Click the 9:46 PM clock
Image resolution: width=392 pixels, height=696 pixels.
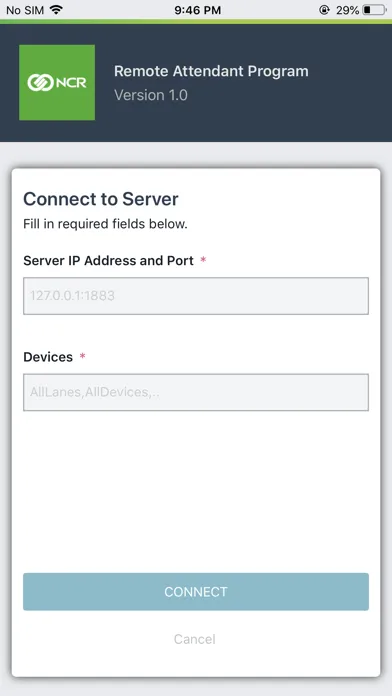pyautogui.click(x=198, y=10)
